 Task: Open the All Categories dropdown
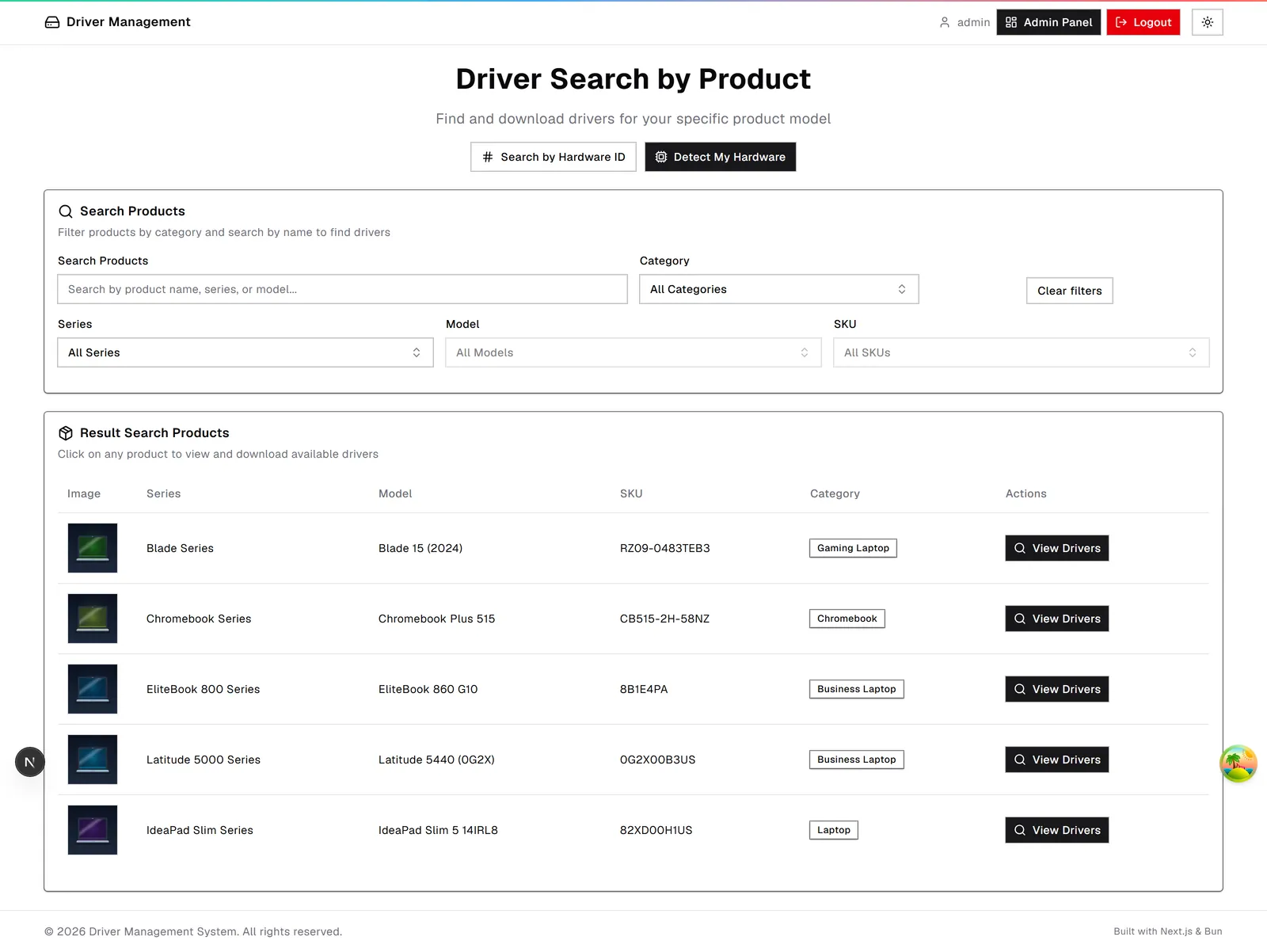(x=778, y=289)
